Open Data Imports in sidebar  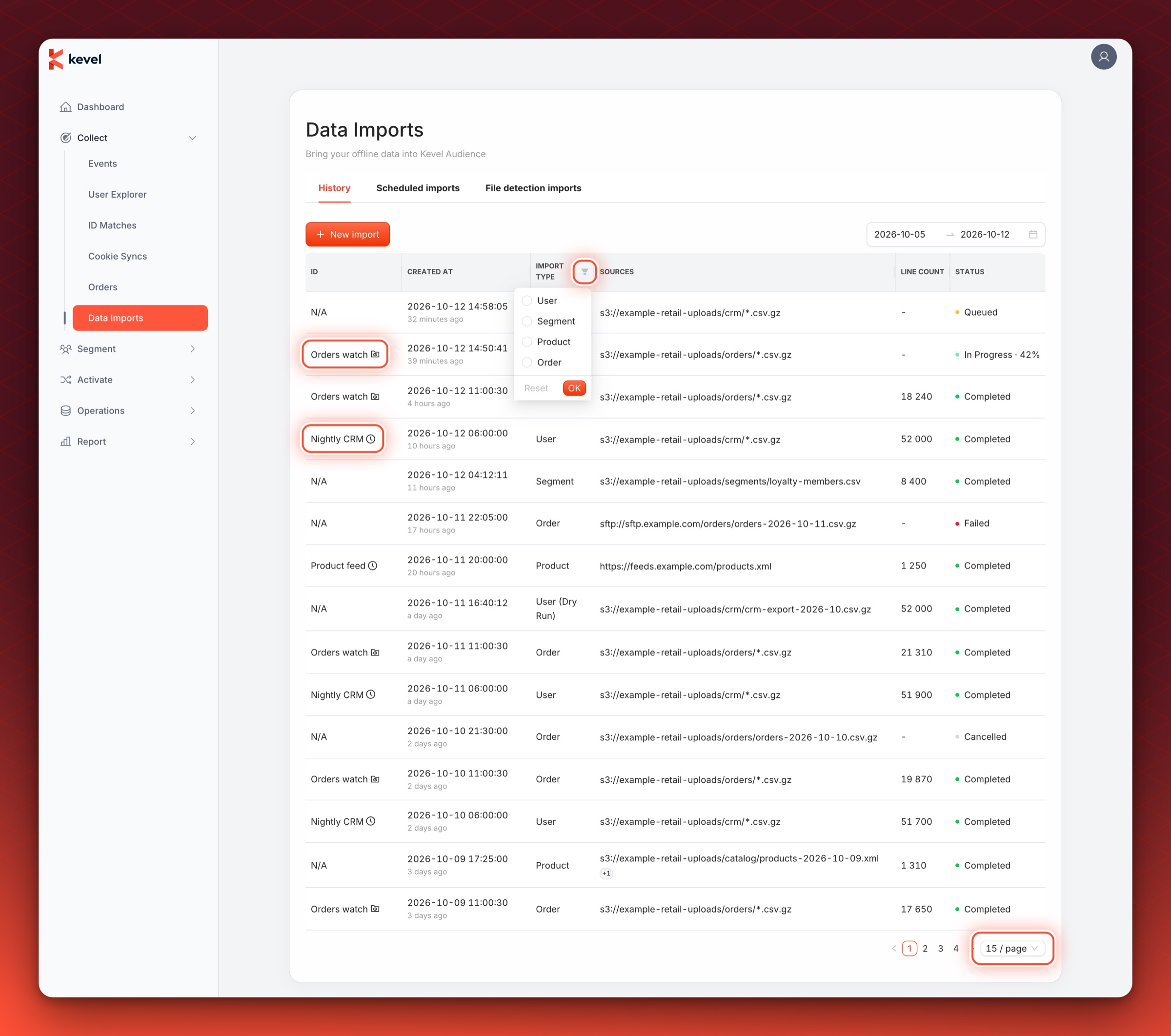click(140, 318)
